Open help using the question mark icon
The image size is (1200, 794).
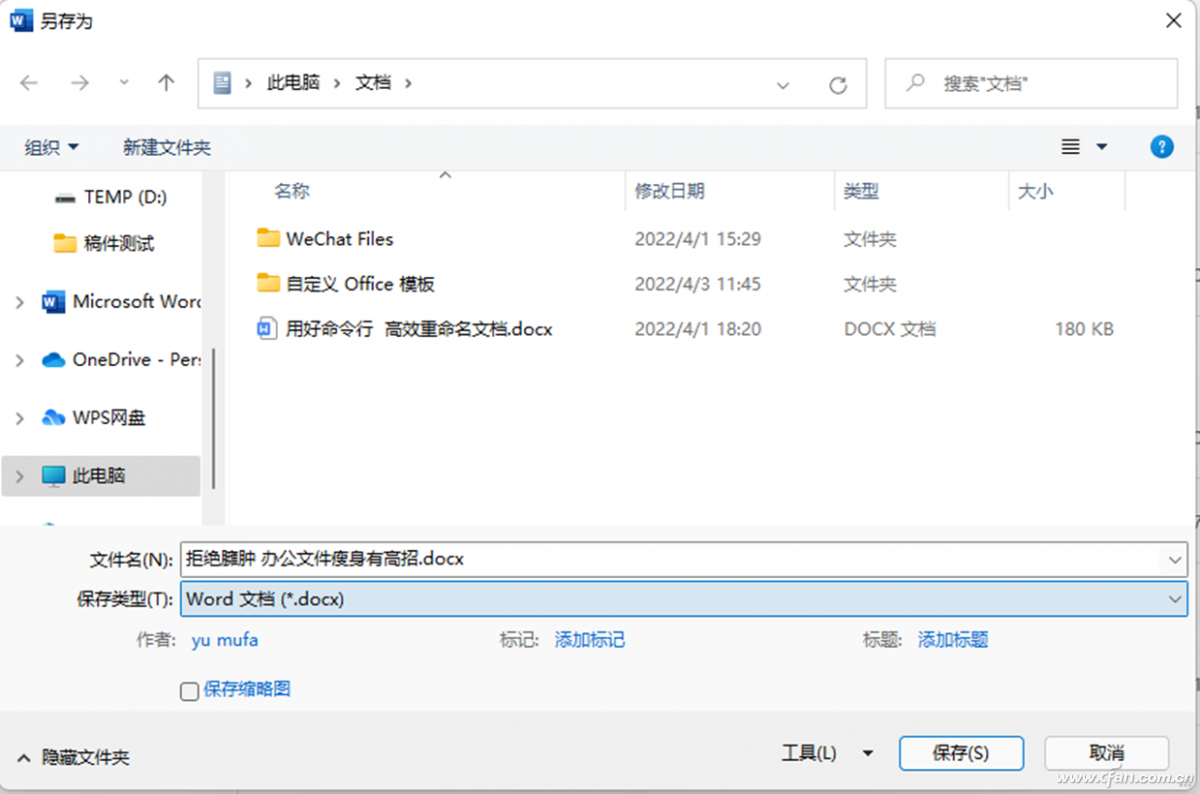pos(1161,146)
